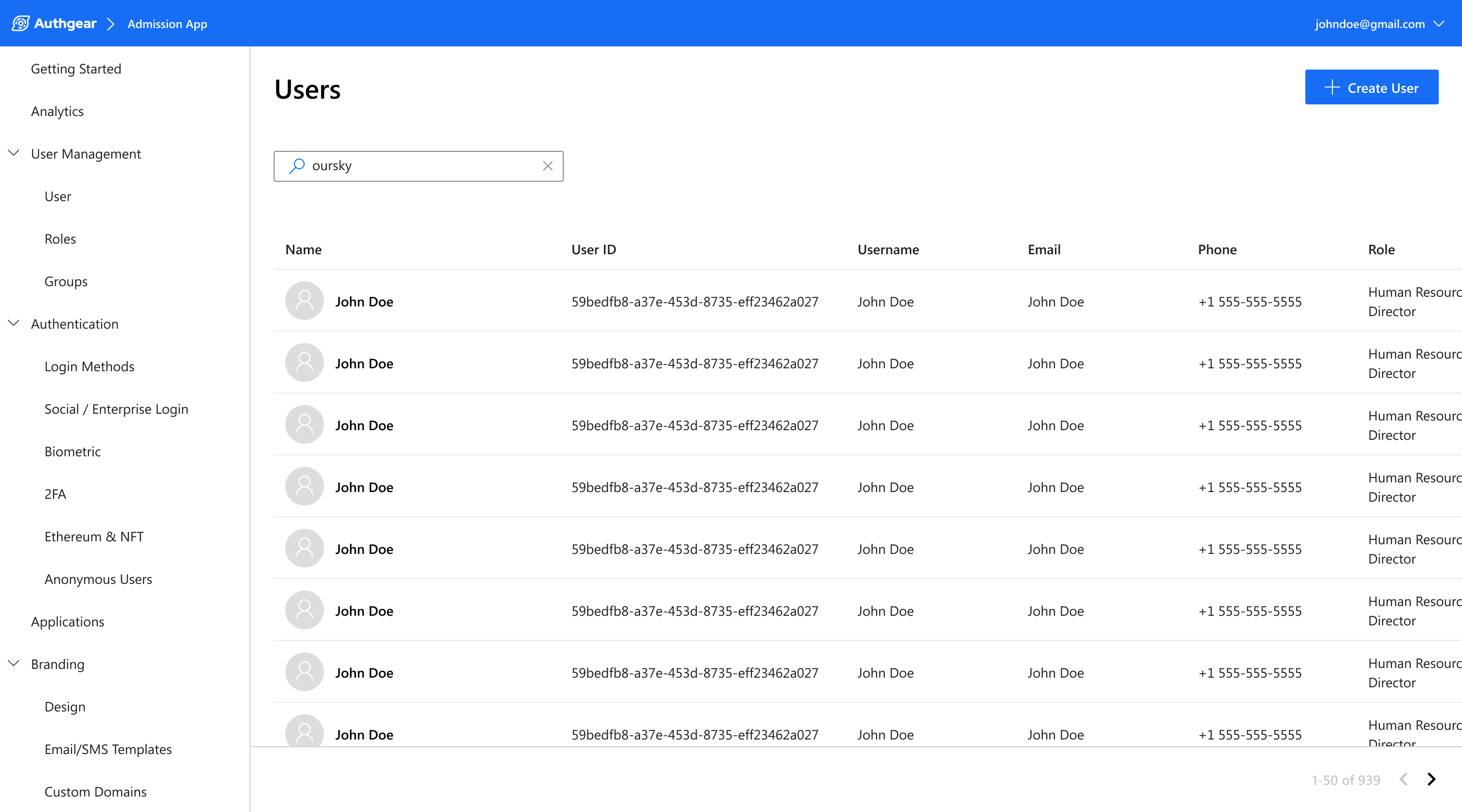Click fourth row's Human Resource Director role
This screenshot has height=812, width=1462.
(1414, 487)
